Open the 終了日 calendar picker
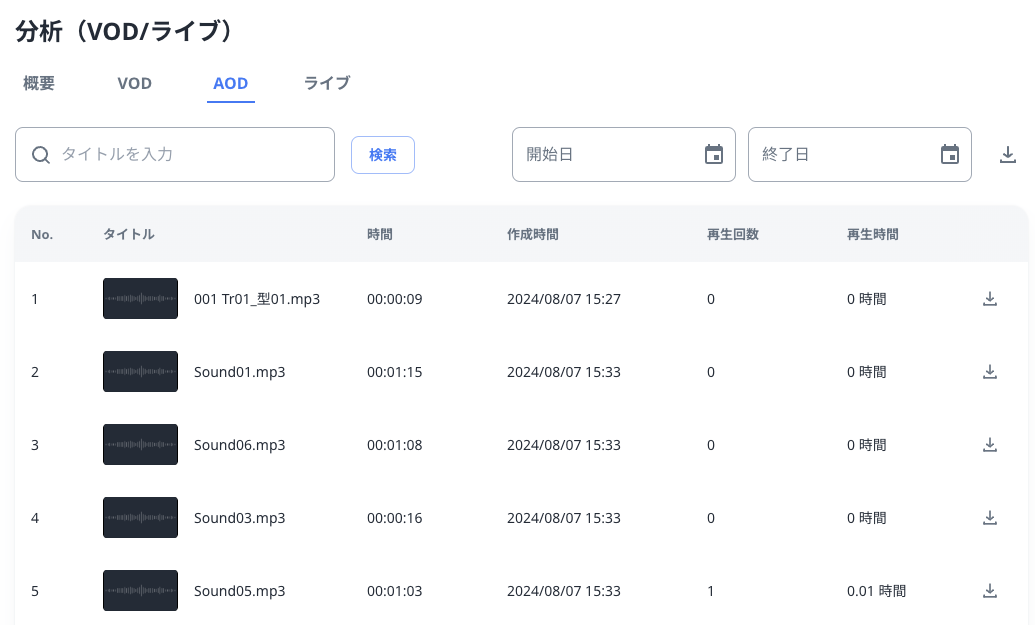The height and width of the screenshot is (625, 1035). [x=949, y=154]
